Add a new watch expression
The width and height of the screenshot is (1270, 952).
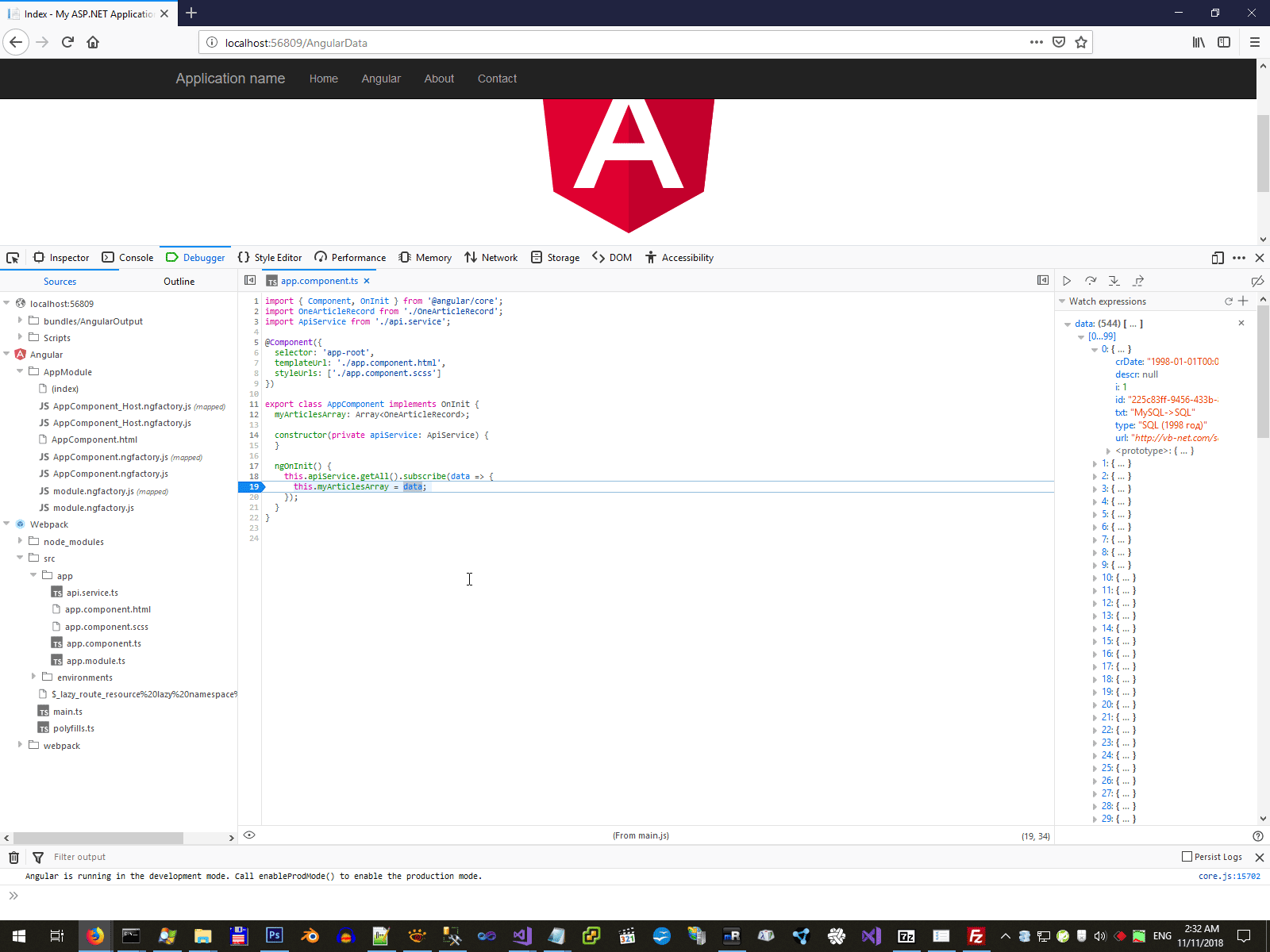(x=1243, y=301)
